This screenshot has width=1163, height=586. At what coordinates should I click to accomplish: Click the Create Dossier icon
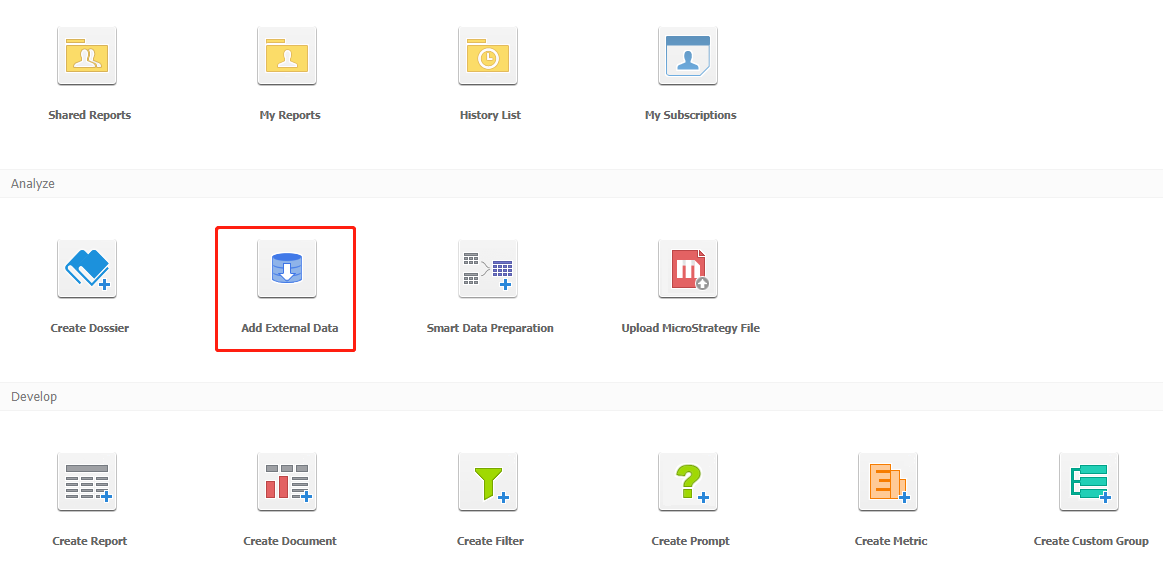coord(87,269)
